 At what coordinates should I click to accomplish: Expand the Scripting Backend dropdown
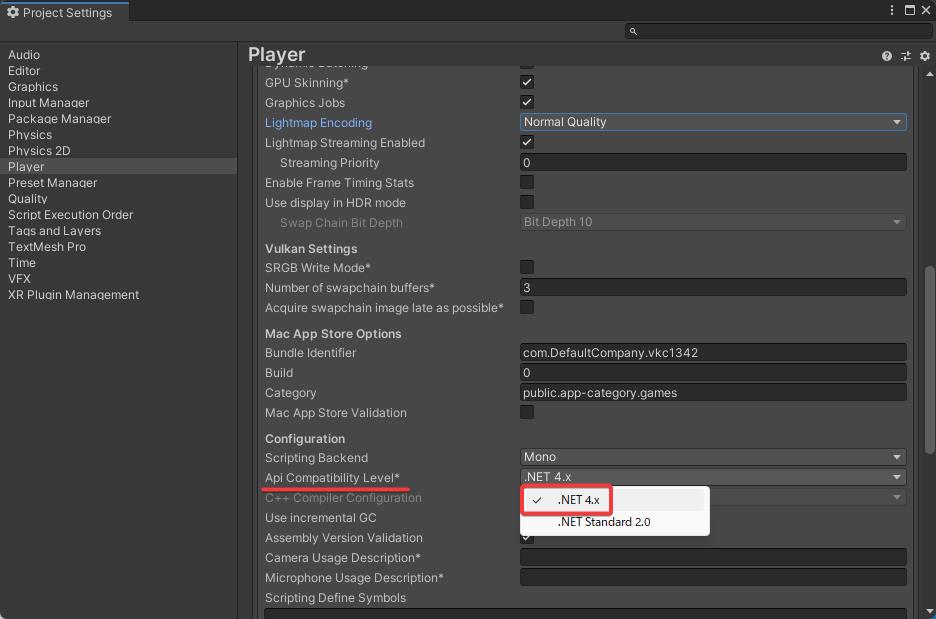click(713, 457)
